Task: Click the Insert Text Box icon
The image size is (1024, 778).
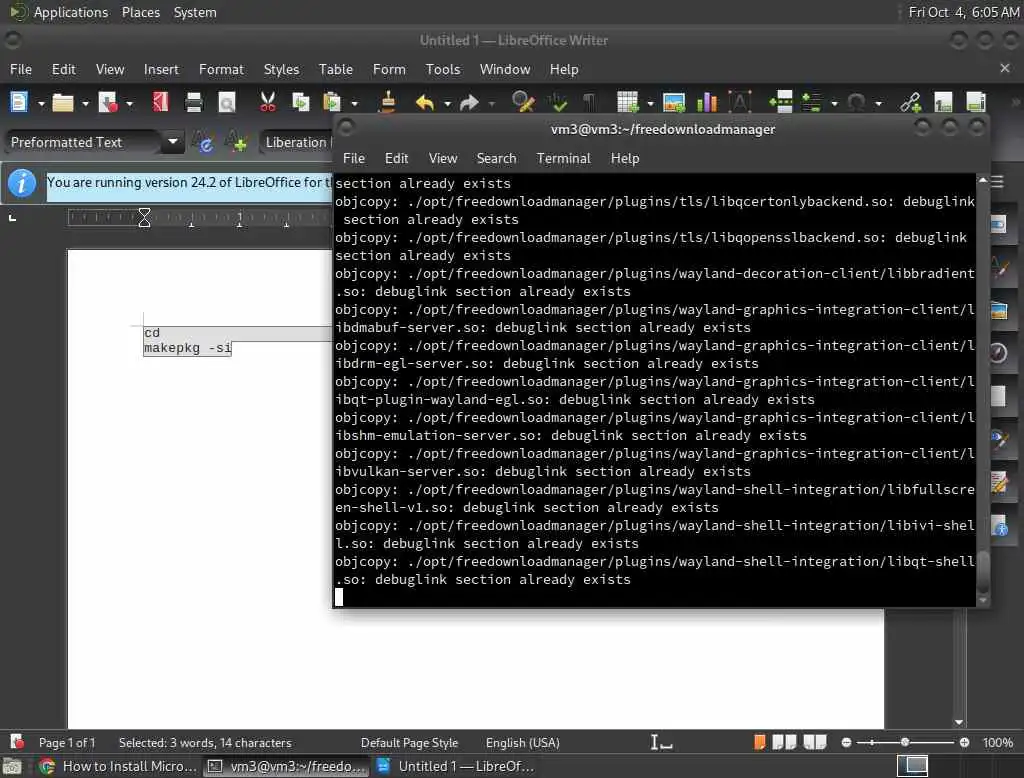Action: pyautogui.click(x=740, y=102)
